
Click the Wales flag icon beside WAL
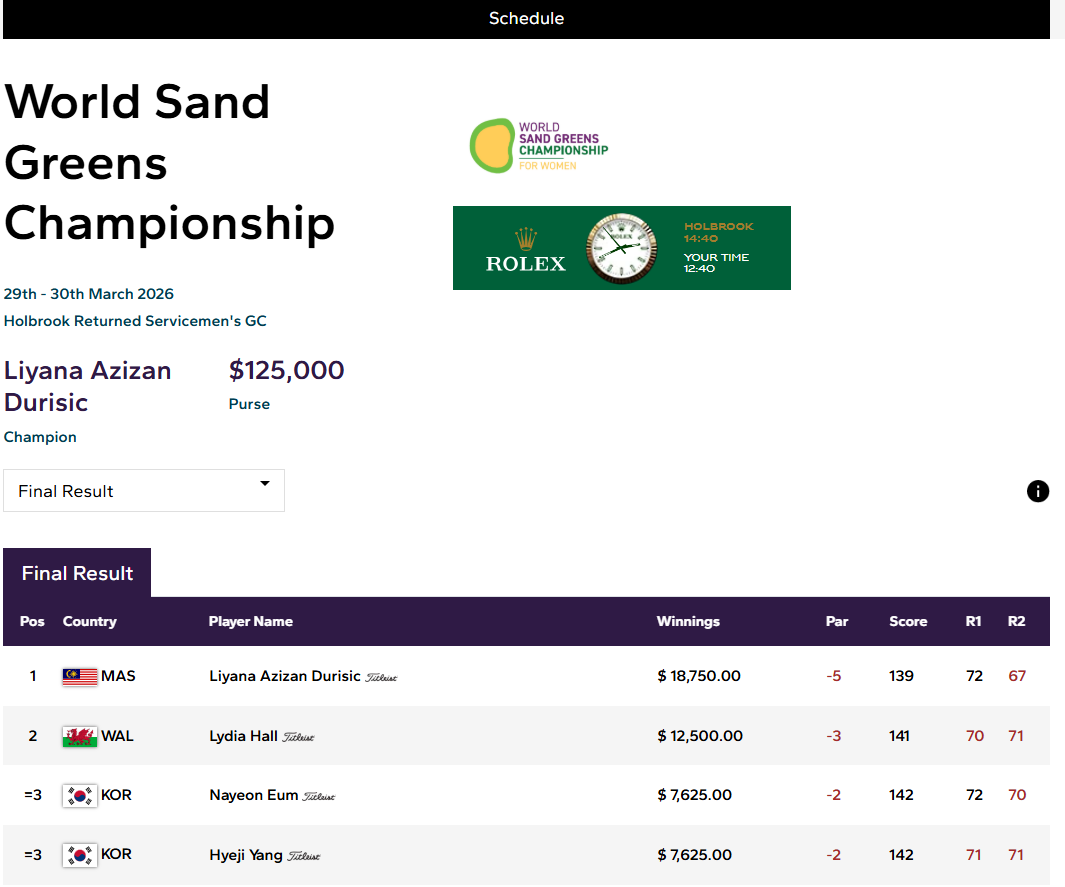click(x=79, y=737)
